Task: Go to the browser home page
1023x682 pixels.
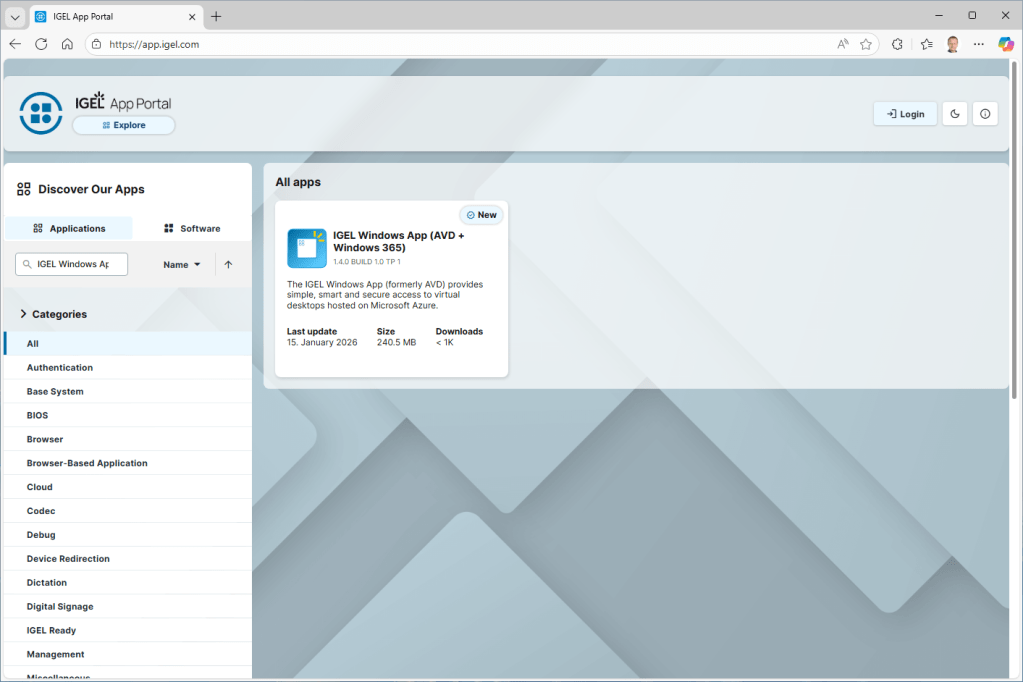Action: tap(67, 44)
